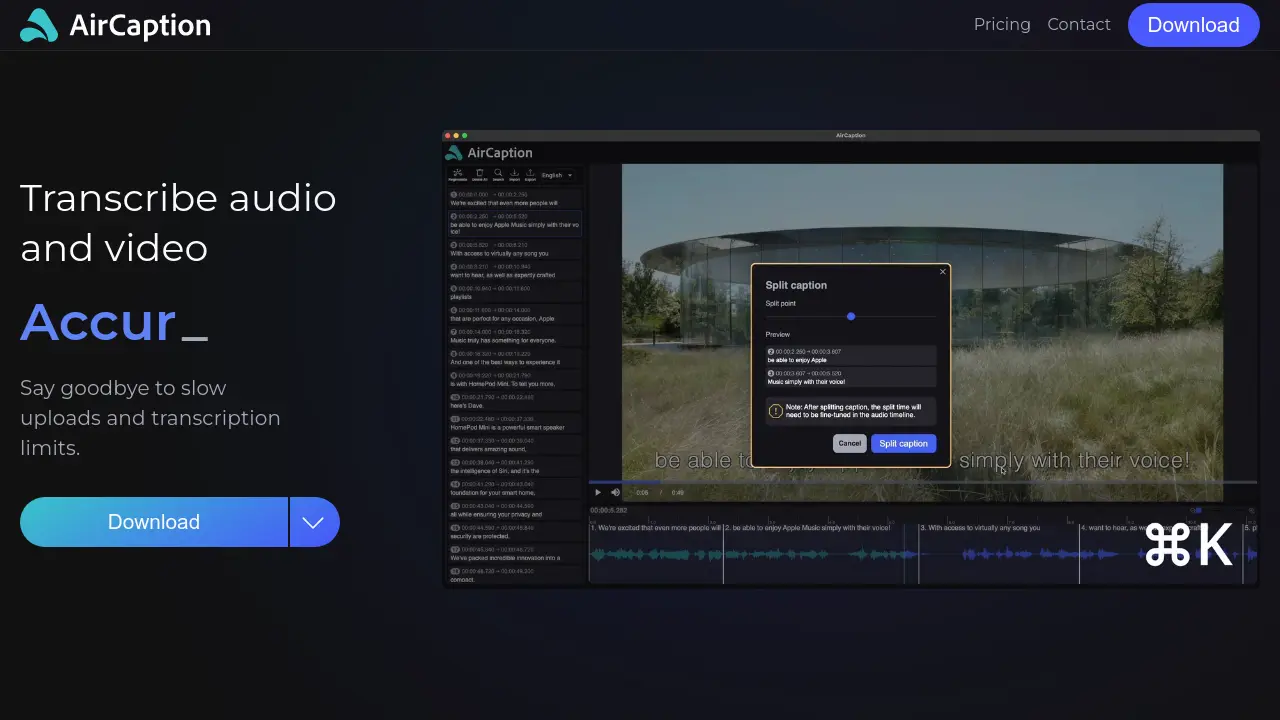
Task: Click preview row 'Music simply with their voice!' in dialog
Action: (851, 377)
